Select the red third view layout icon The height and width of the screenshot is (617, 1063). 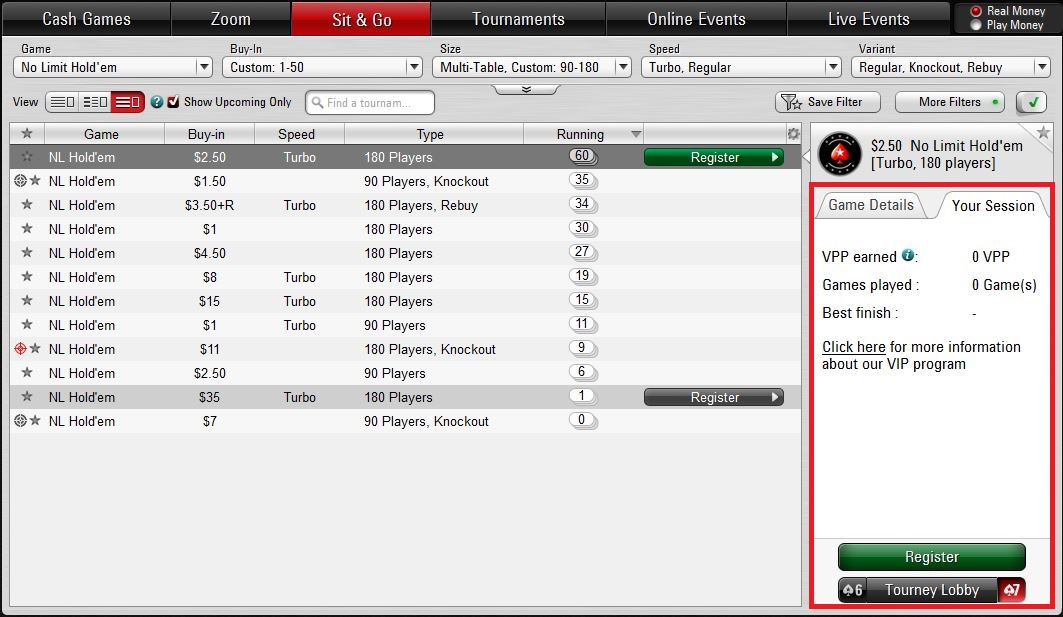(127, 102)
